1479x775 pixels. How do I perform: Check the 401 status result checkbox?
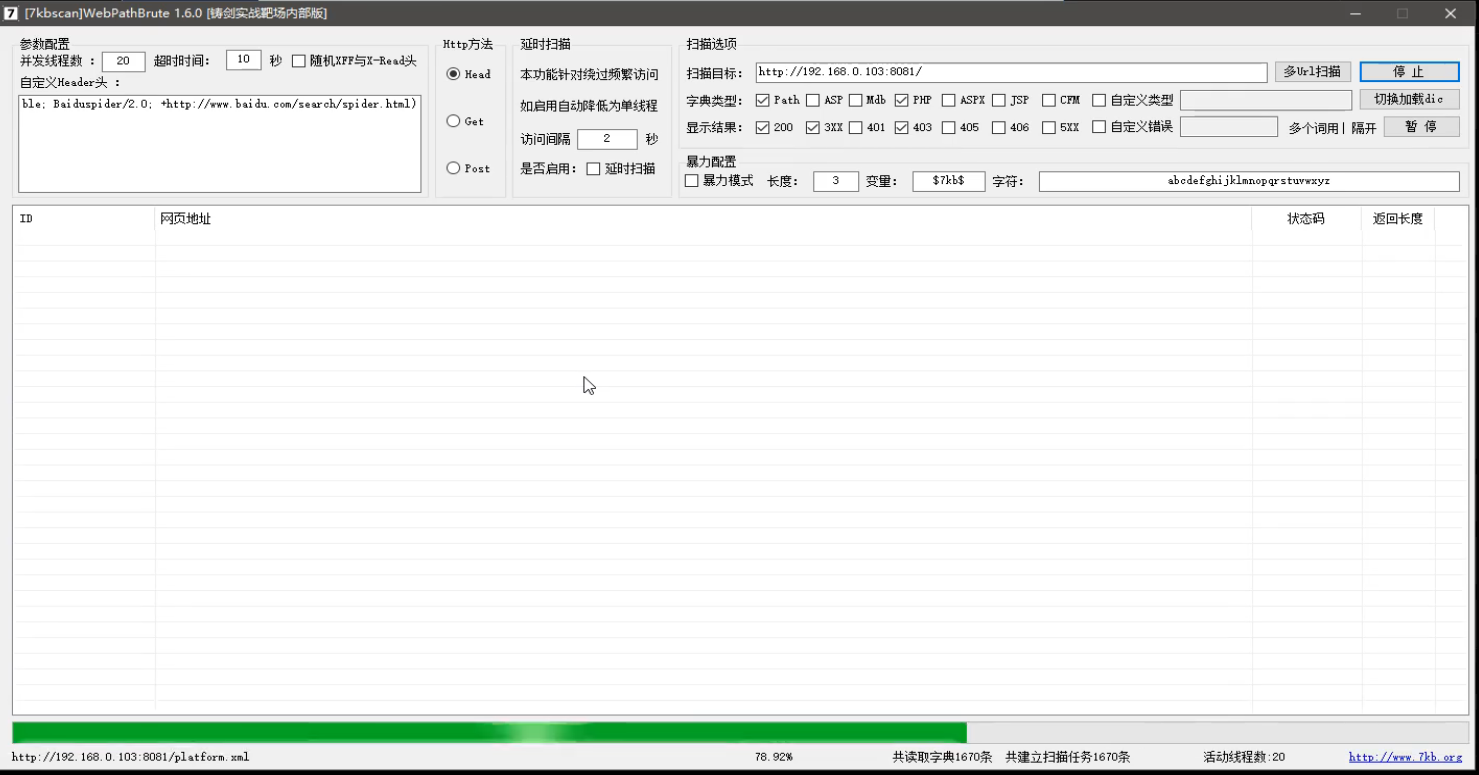click(x=855, y=127)
